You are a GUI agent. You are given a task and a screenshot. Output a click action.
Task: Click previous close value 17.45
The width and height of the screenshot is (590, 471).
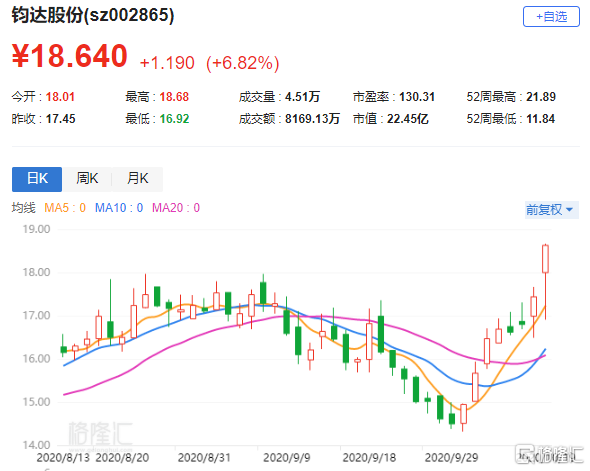[x=60, y=119]
